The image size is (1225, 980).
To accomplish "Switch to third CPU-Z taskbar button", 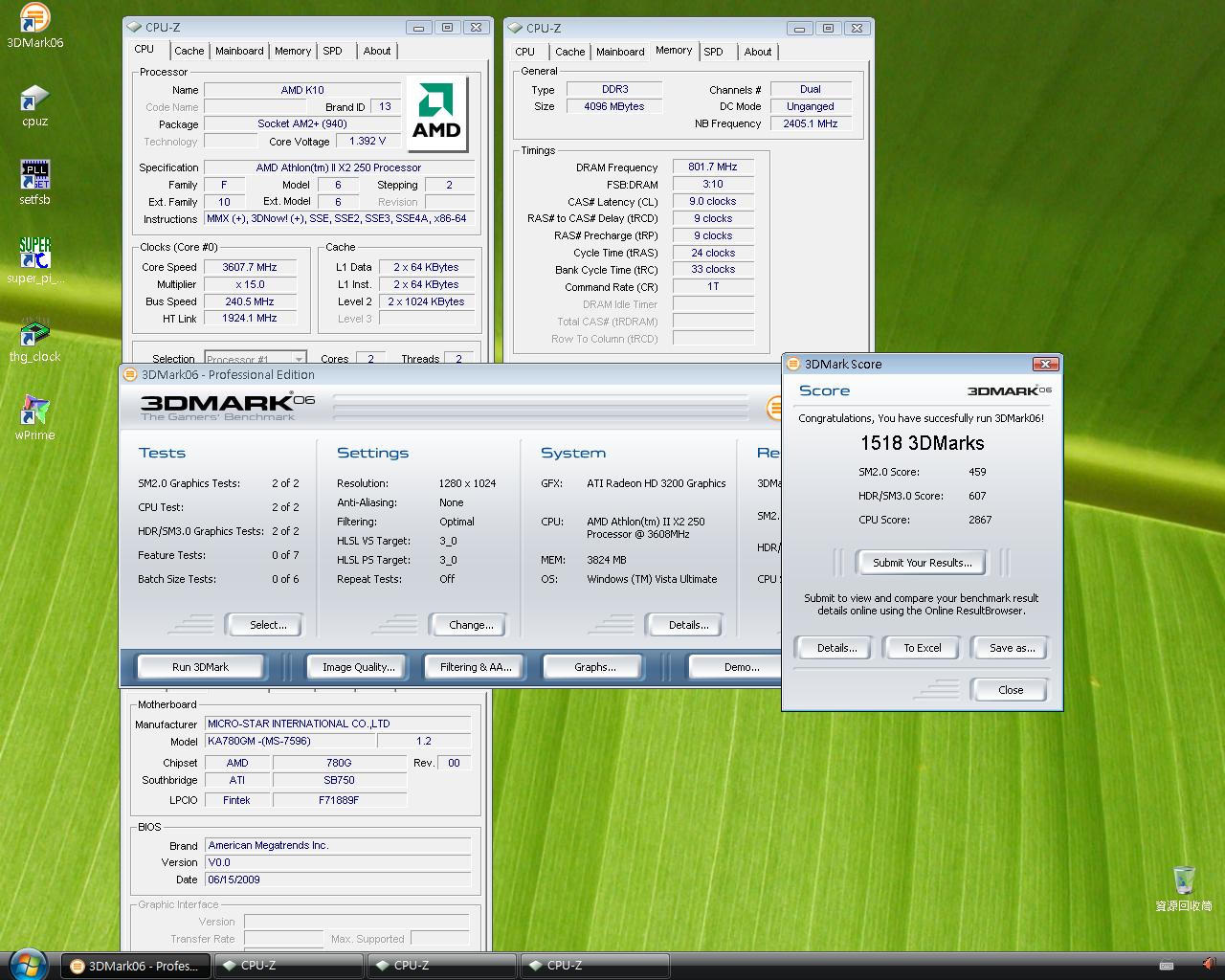I will [x=593, y=966].
